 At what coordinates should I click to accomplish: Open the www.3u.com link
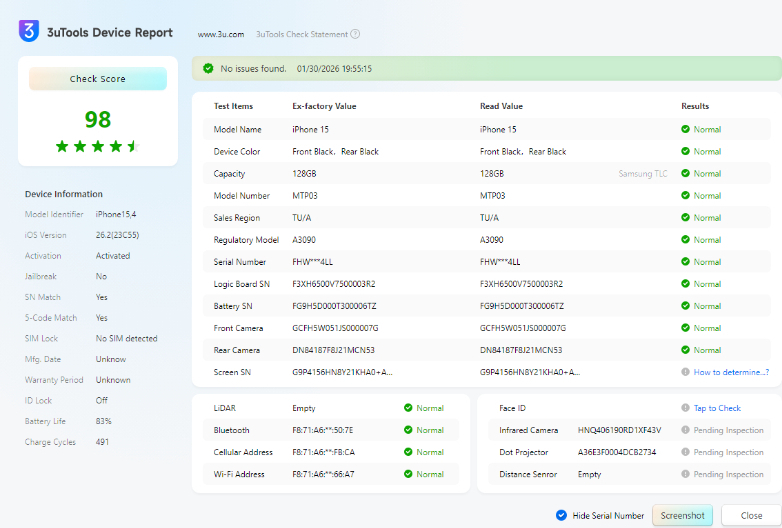click(221, 34)
